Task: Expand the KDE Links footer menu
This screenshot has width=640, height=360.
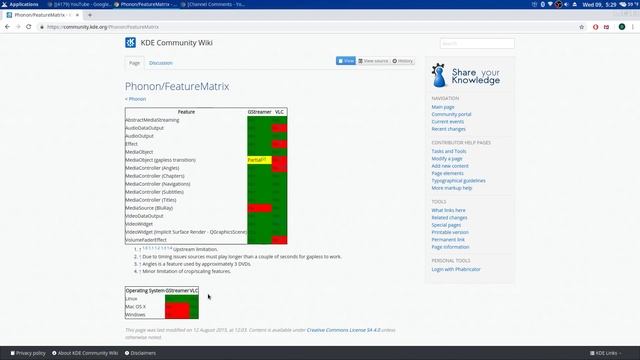Action: click(606, 353)
